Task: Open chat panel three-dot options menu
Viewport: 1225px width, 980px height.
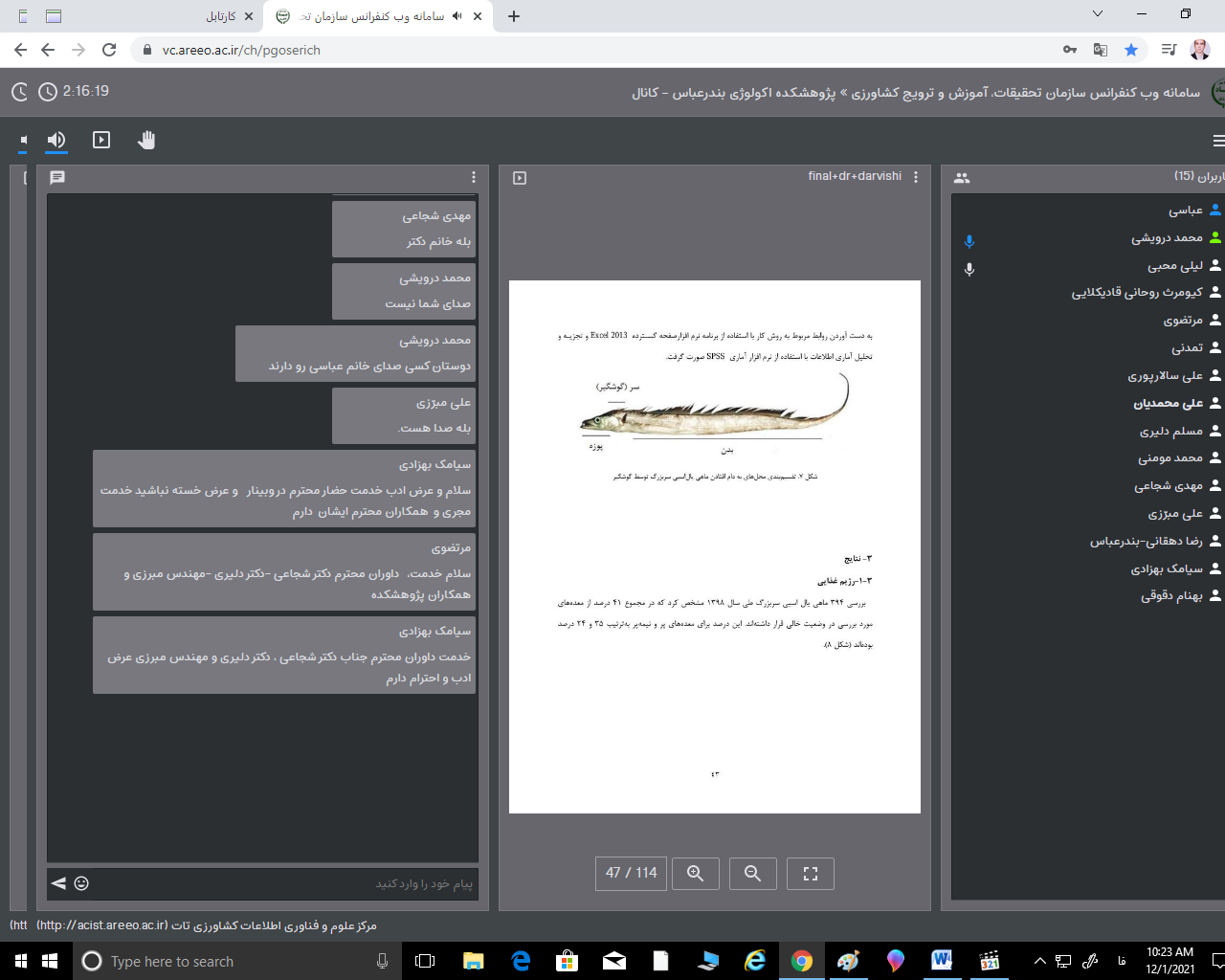Action: coord(474,177)
